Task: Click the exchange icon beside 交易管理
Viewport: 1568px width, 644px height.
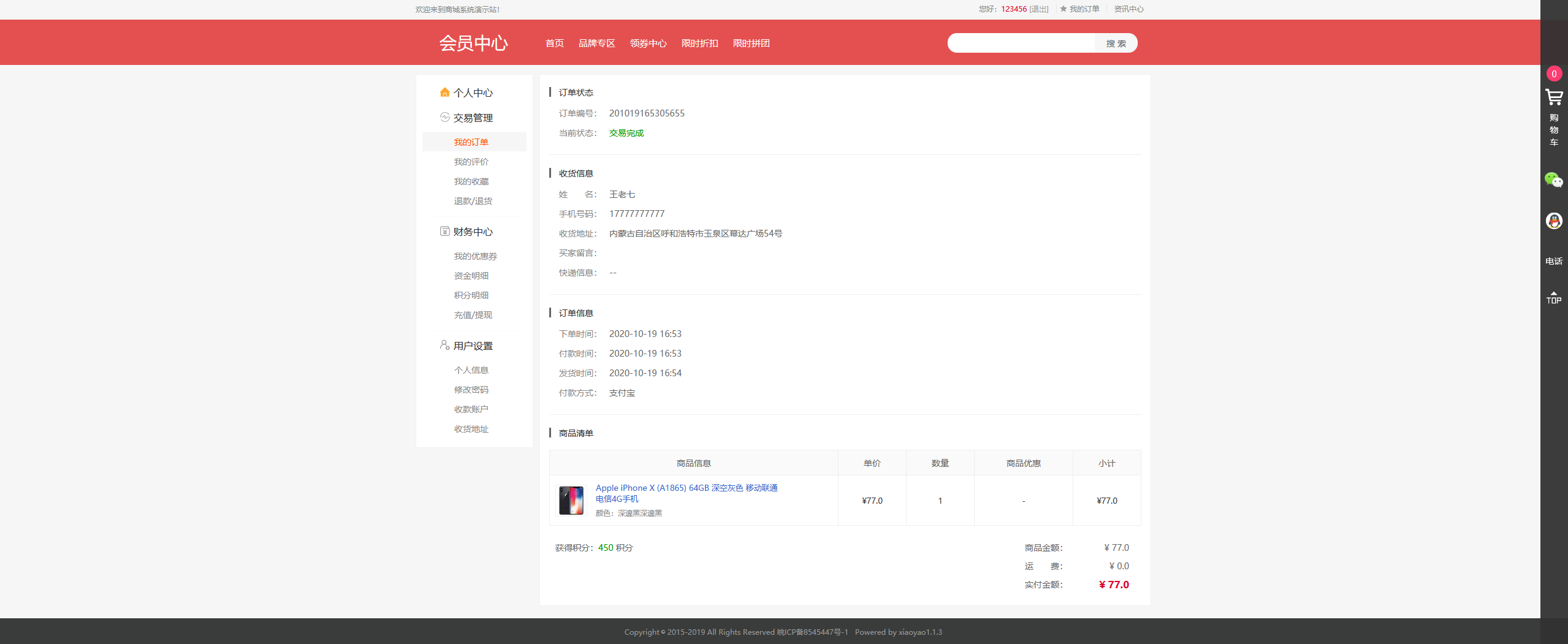Action: pos(444,117)
